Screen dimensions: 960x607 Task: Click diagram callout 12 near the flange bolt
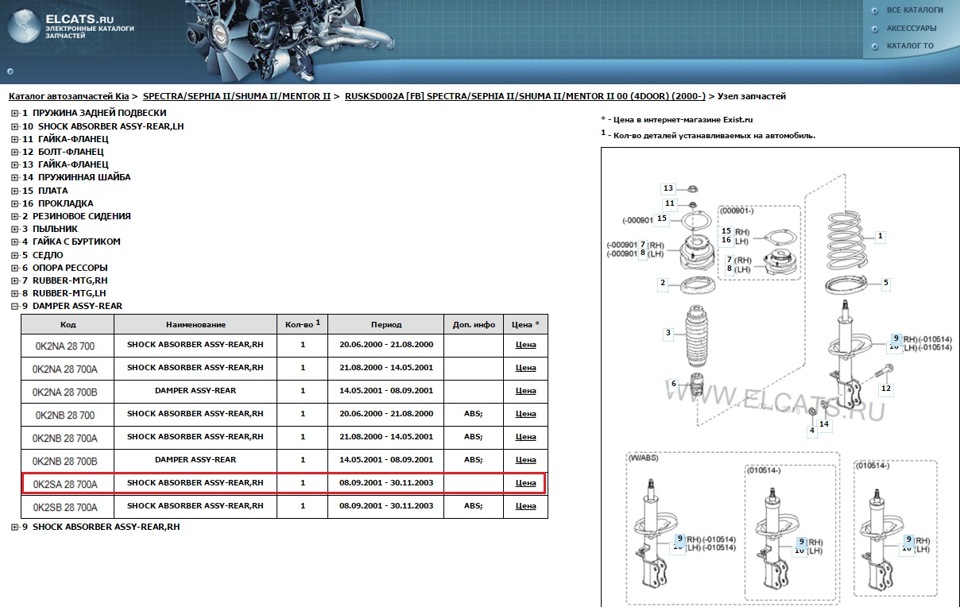886,388
